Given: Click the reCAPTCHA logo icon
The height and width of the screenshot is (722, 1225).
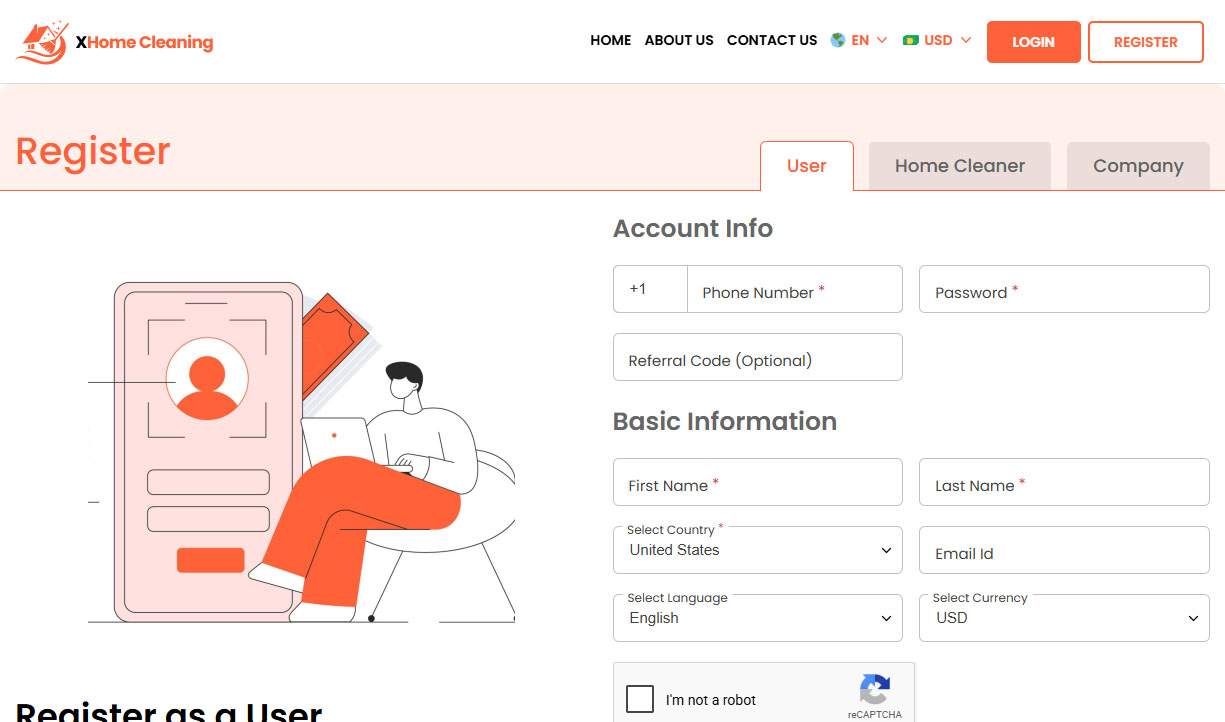Looking at the screenshot, I should pos(874,689).
